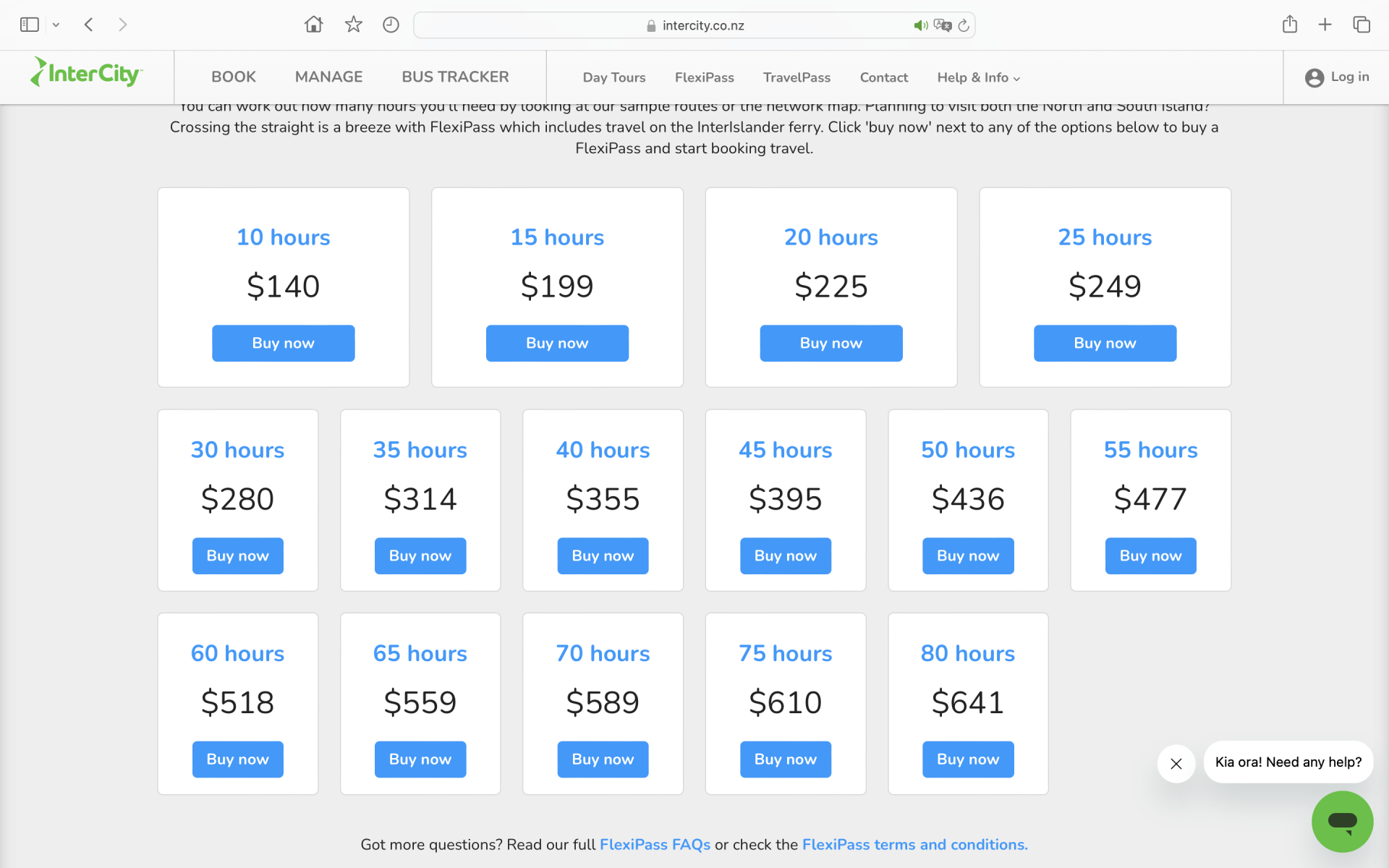Open the BOOK tab

point(234,77)
